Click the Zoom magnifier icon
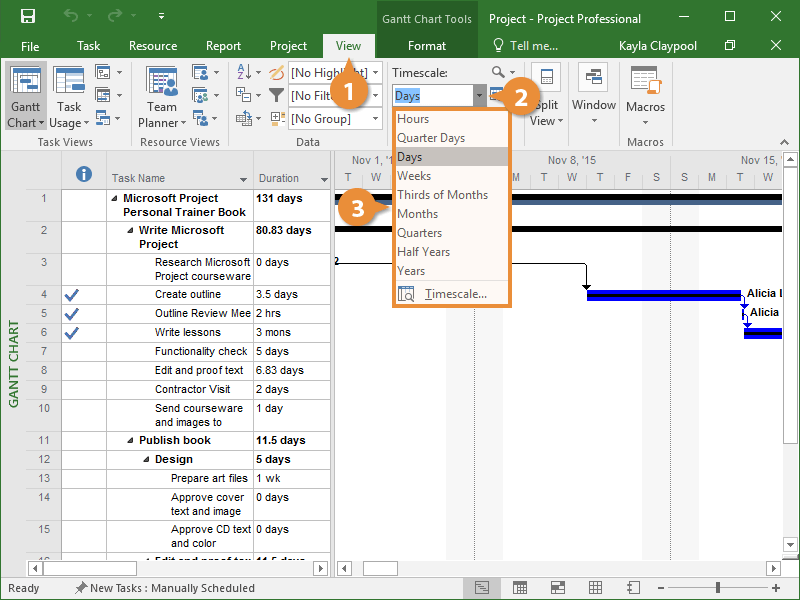The height and width of the screenshot is (600, 800). pos(498,72)
